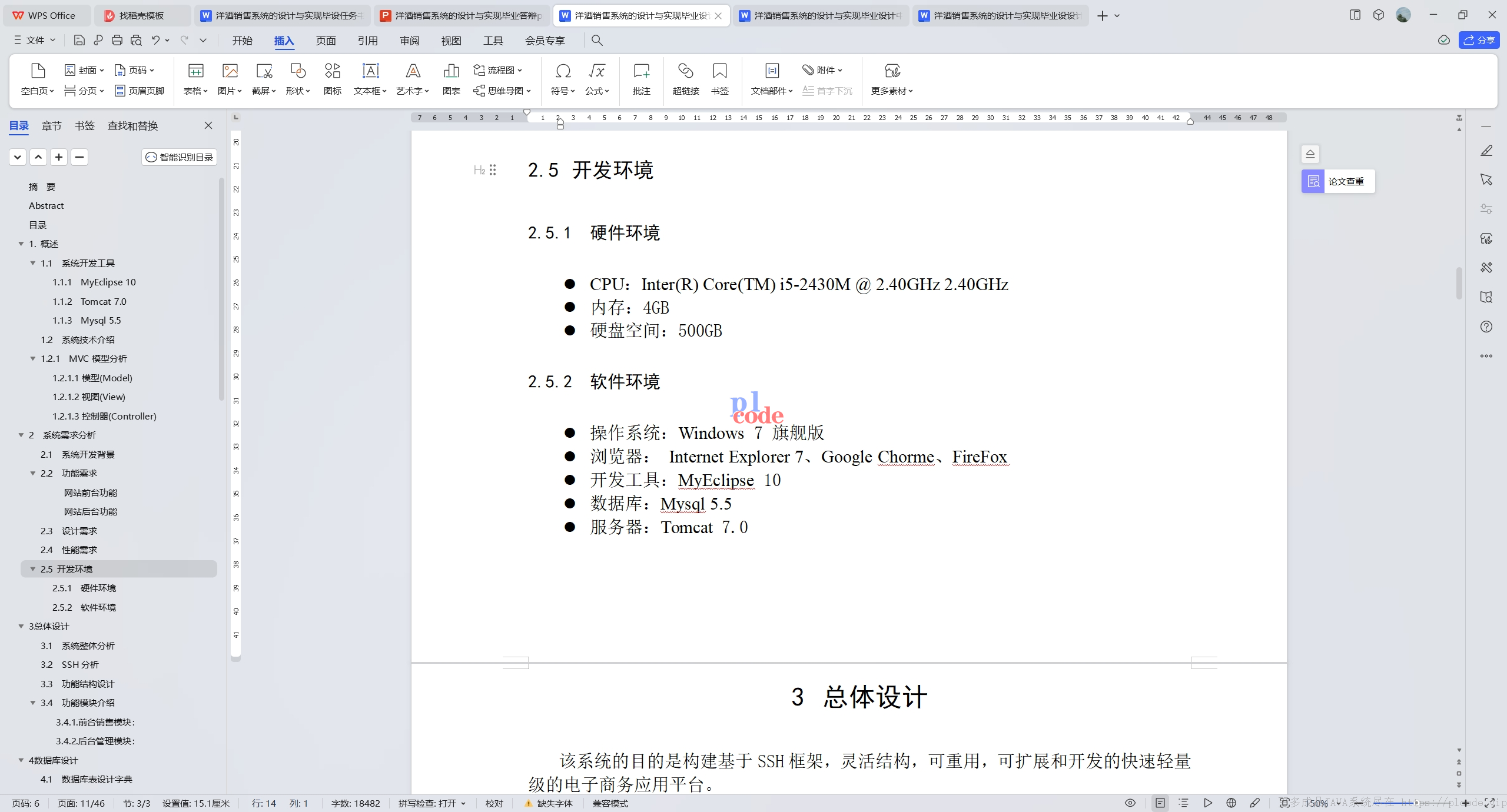Image resolution: width=1507 pixels, height=812 pixels.
Task: Switch to outline view
Action: pos(1184,803)
